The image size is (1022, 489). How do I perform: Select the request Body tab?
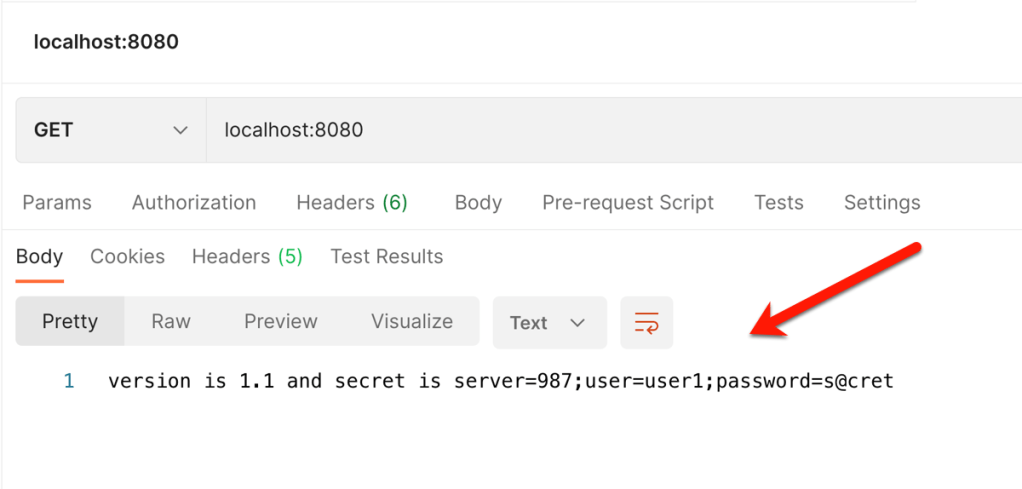pyautogui.click(x=478, y=203)
